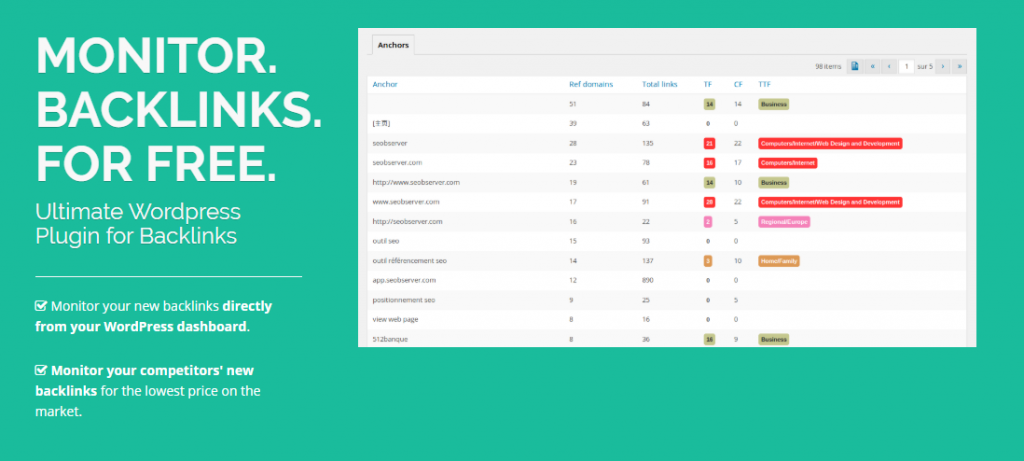The width and height of the screenshot is (1024, 461).
Task: Click the 'http://www.seobserver.com' anchor text
Action: (x=416, y=182)
